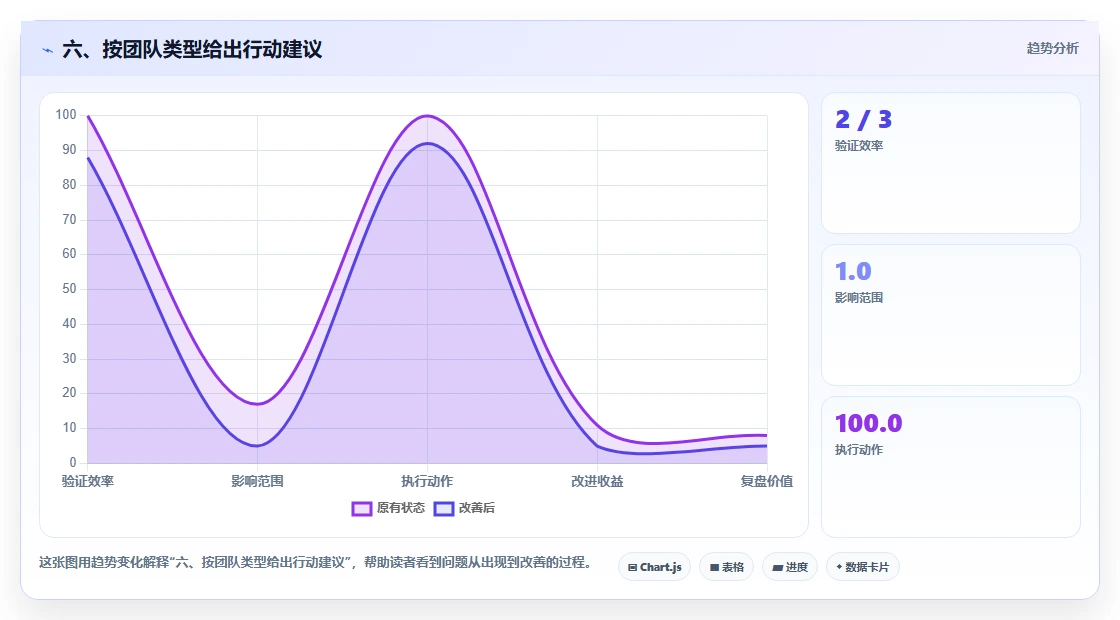Click the 100 y-axis tick label
Screen dimensions: 1120x620
click(x=66, y=114)
